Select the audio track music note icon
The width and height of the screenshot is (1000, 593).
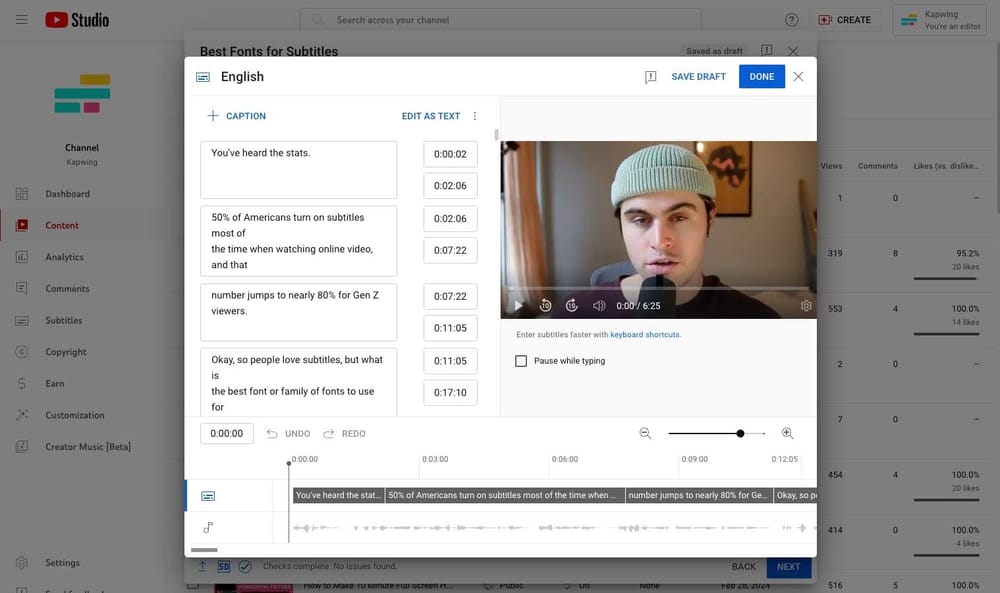(207, 527)
